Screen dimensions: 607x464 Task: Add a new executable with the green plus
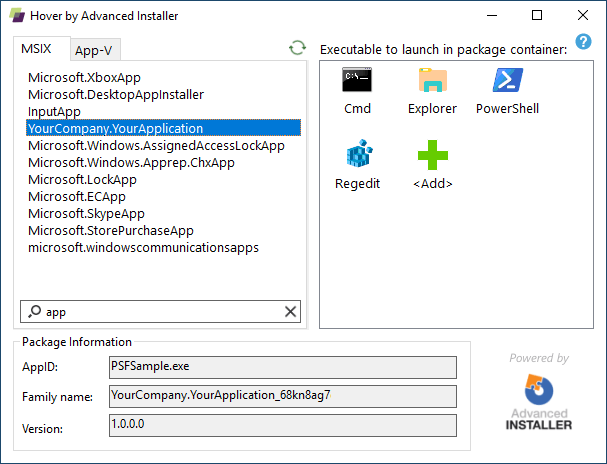[x=433, y=164]
